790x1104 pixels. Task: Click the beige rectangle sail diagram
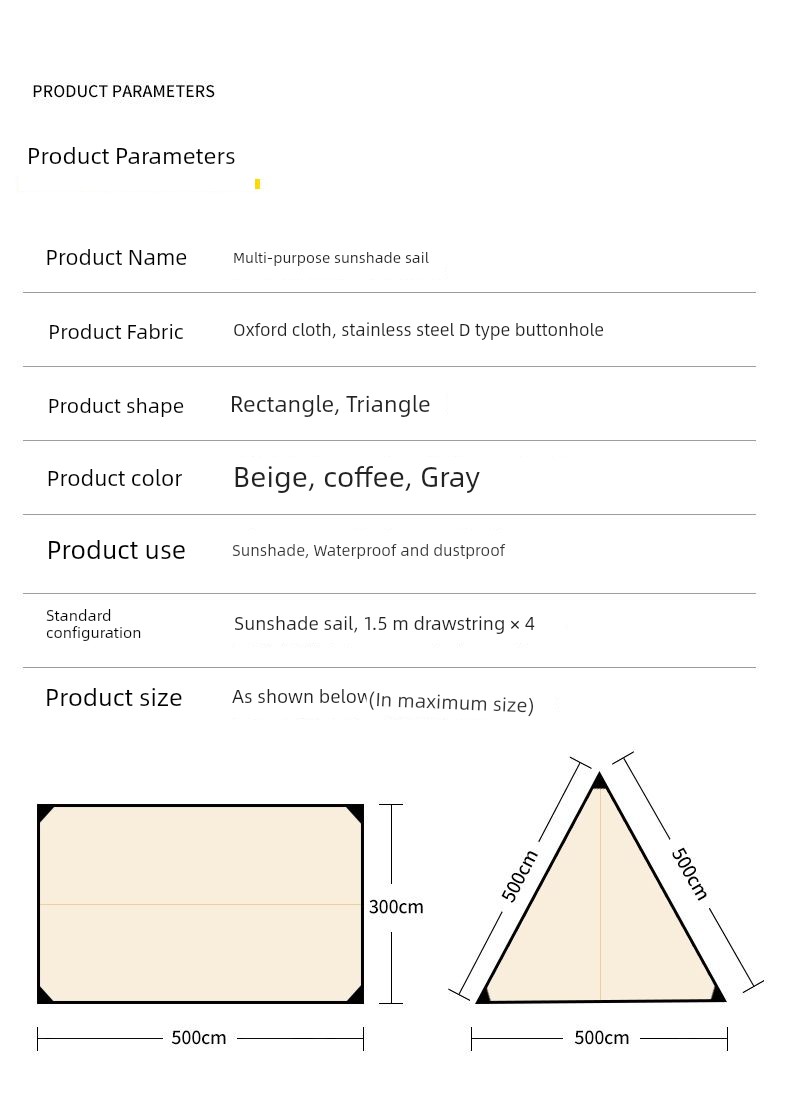[x=201, y=904]
